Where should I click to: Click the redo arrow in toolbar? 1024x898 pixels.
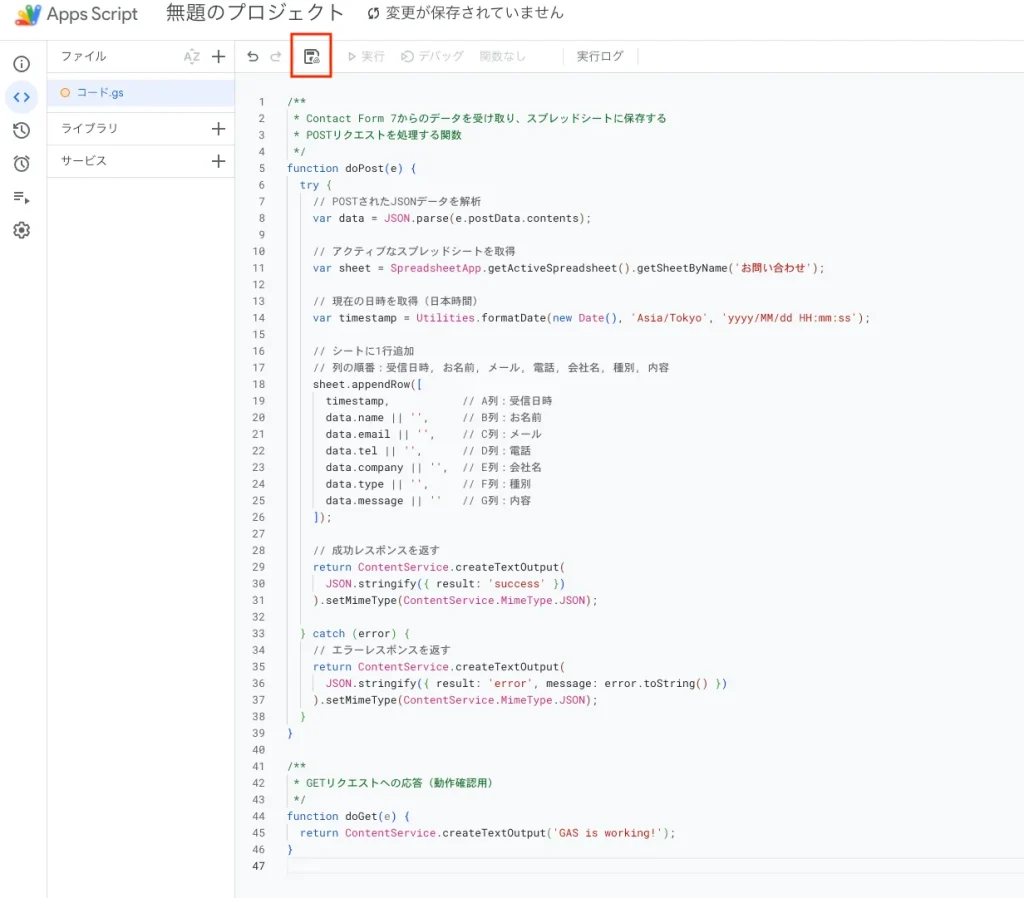276,57
